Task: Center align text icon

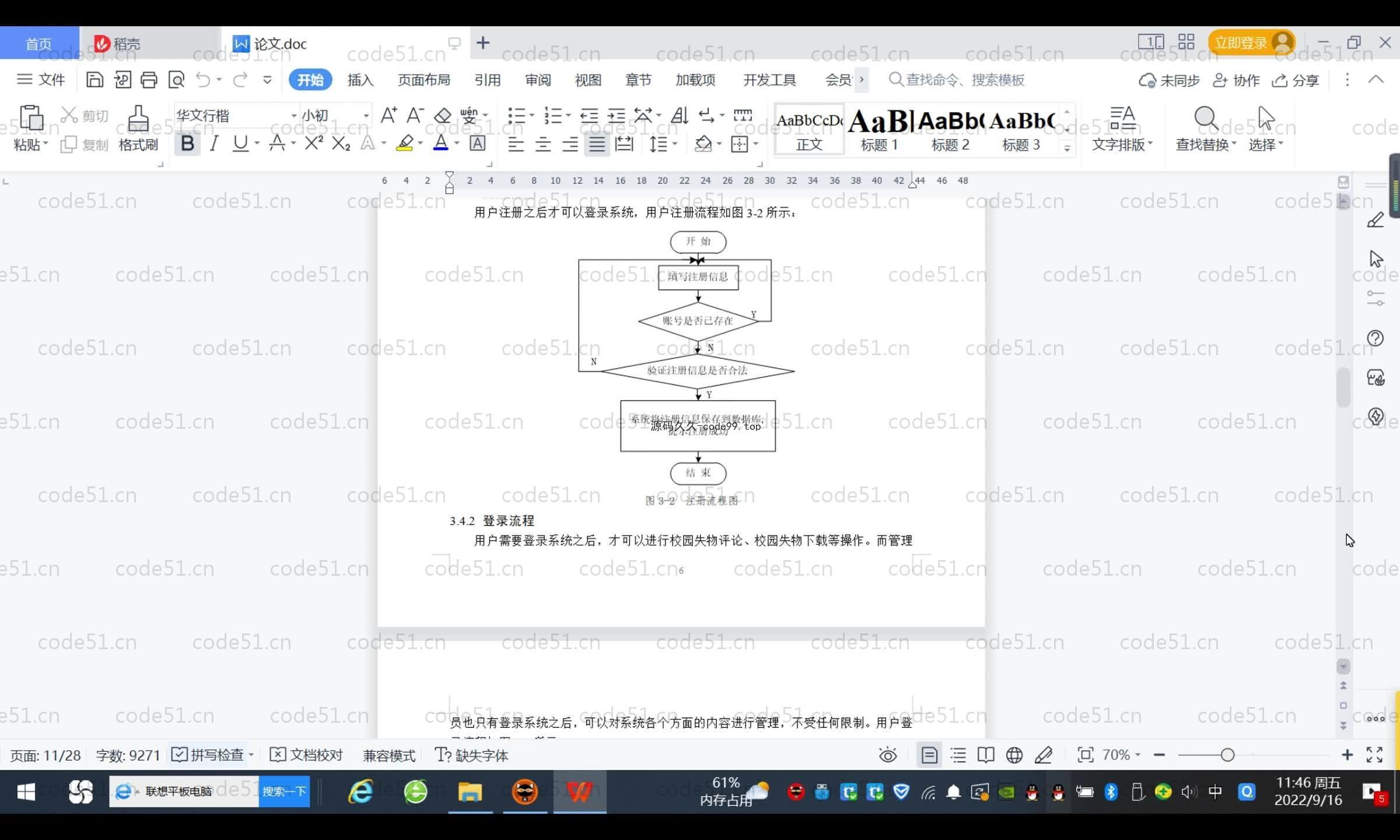Action: (x=543, y=143)
